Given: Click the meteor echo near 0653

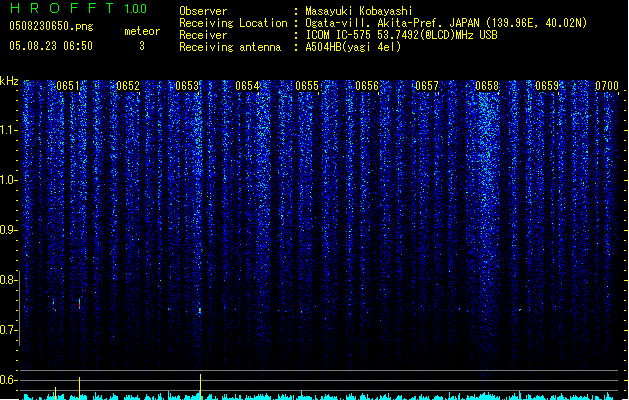Looking at the screenshot, I should [x=200, y=311].
